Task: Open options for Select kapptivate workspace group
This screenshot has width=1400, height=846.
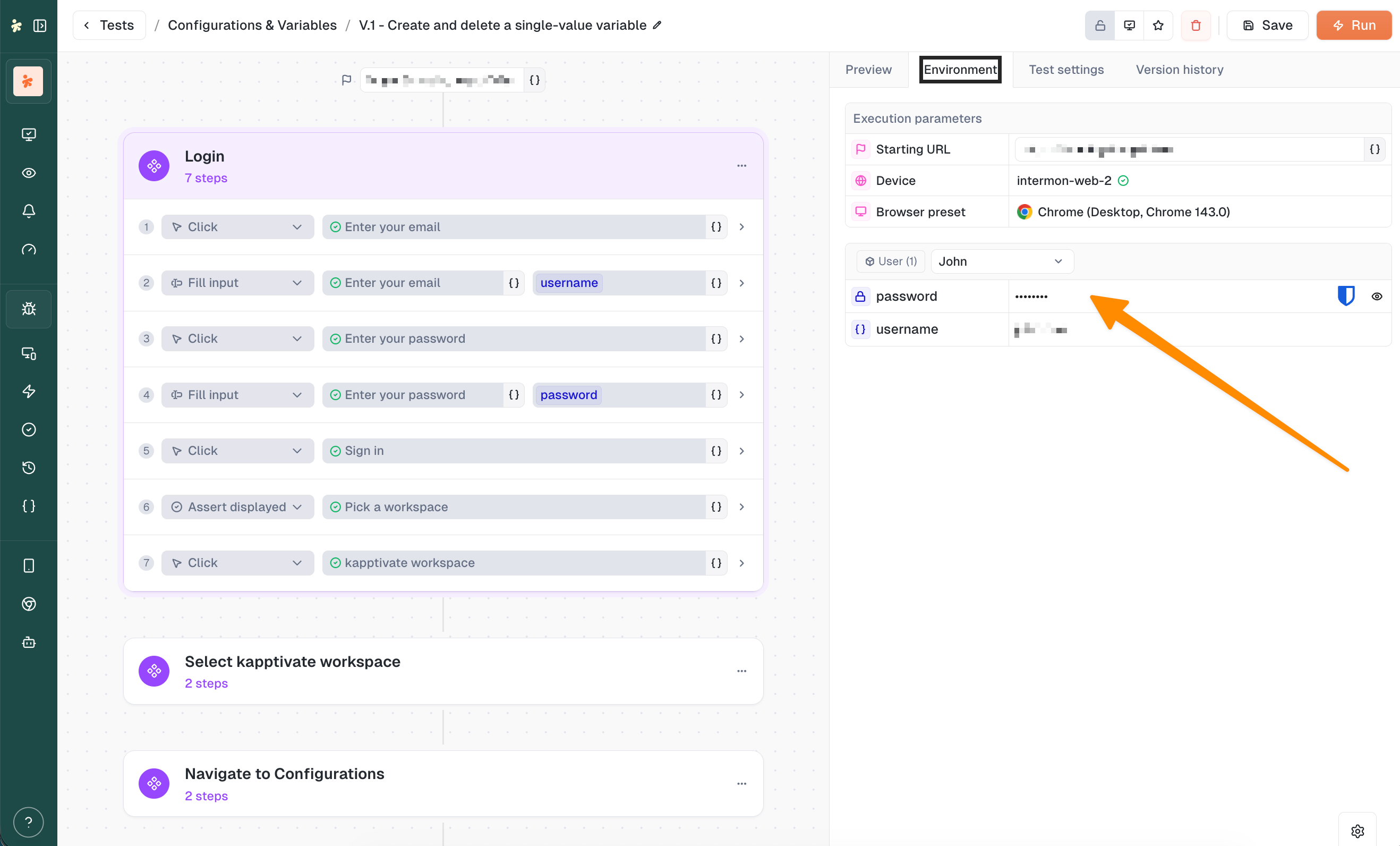Action: pyautogui.click(x=741, y=671)
